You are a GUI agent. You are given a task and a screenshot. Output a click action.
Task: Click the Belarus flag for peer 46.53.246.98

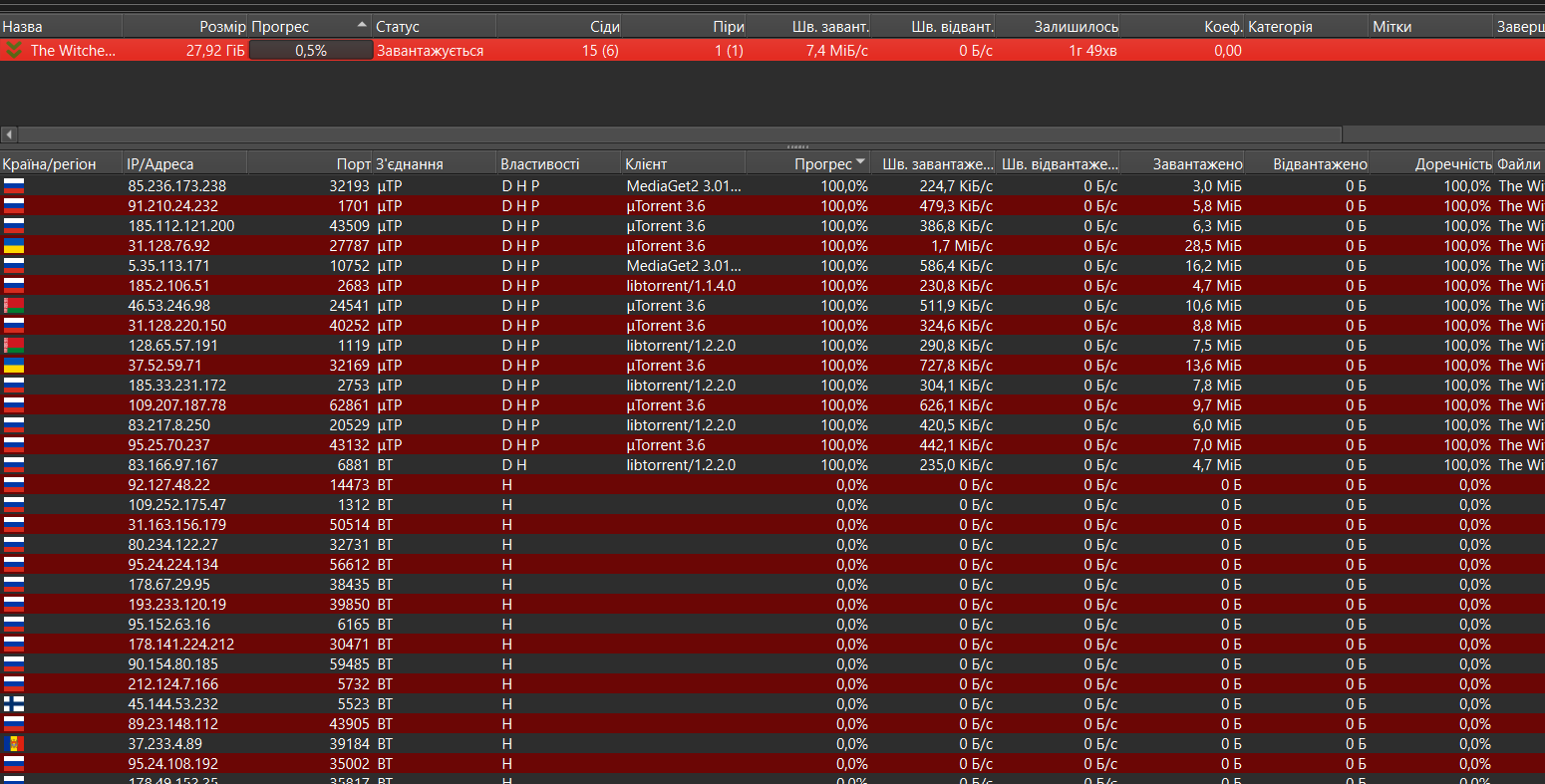point(14,305)
